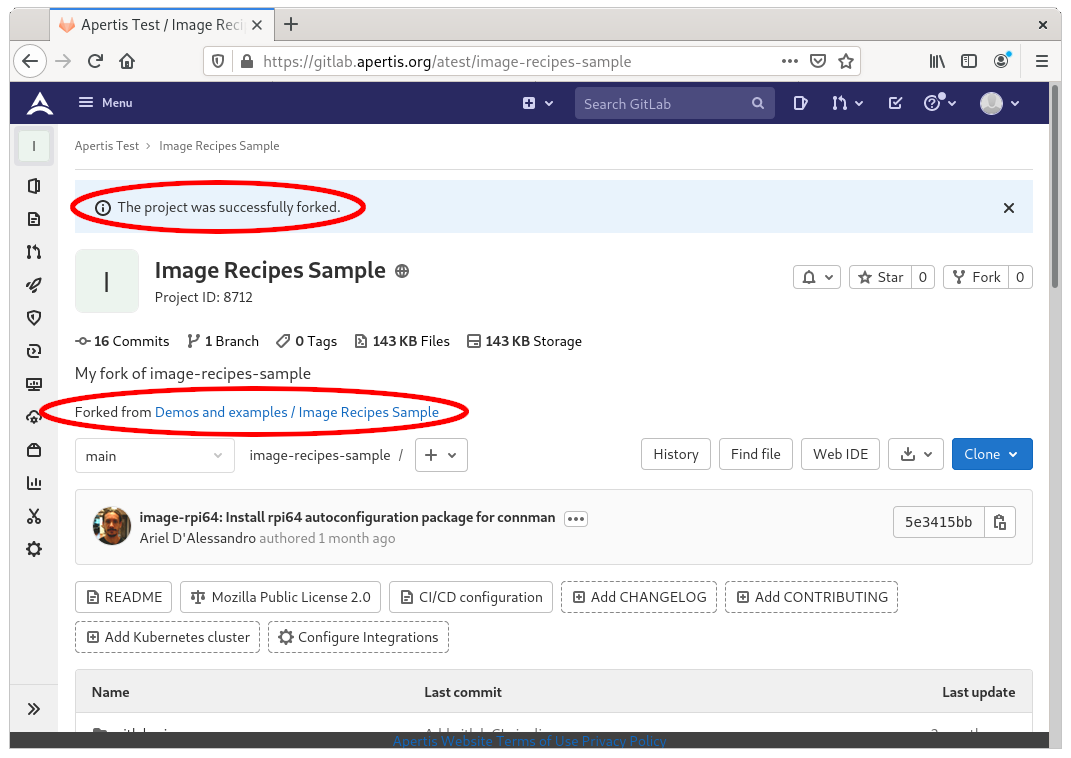Star the project with Star button
The height and width of the screenshot is (758, 1071).
click(x=880, y=277)
